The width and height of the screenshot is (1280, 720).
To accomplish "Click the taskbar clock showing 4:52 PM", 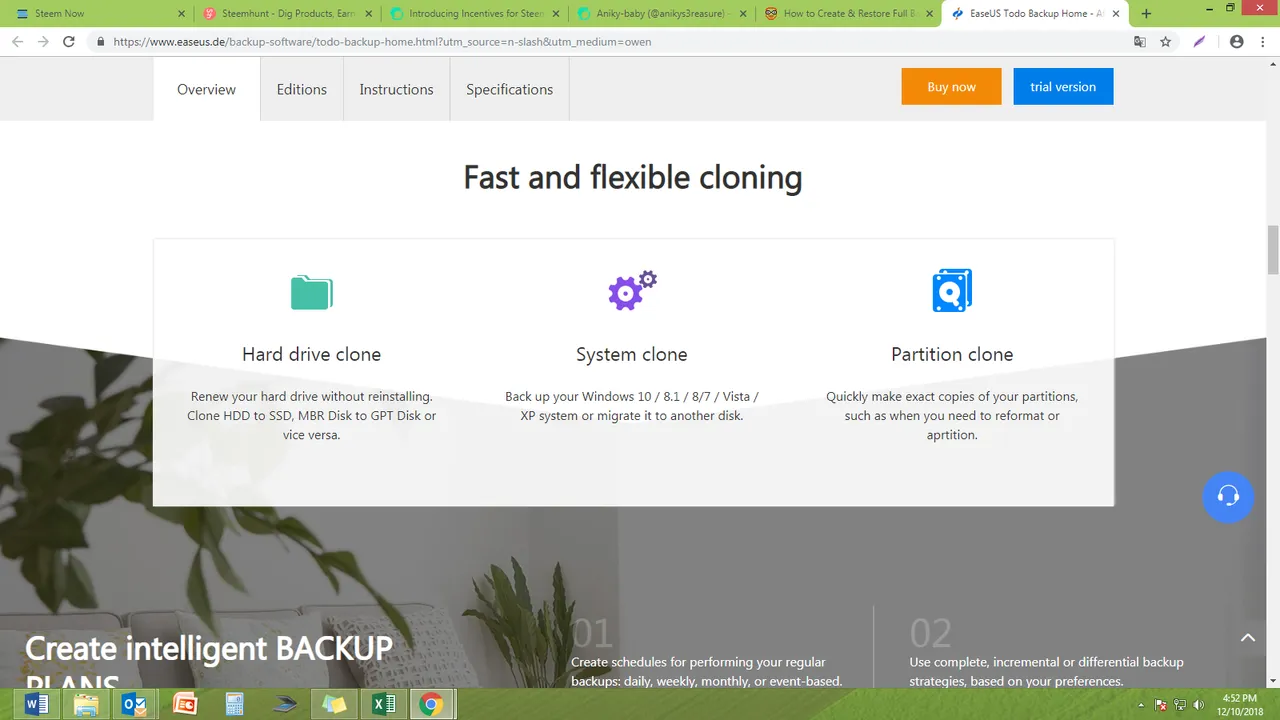I will [1241, 704].
